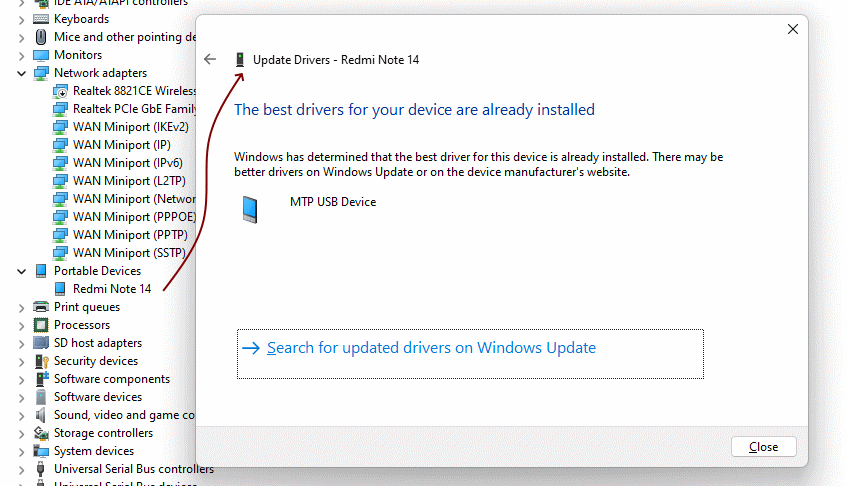Expand the SD host adapters category

point(21,343)
